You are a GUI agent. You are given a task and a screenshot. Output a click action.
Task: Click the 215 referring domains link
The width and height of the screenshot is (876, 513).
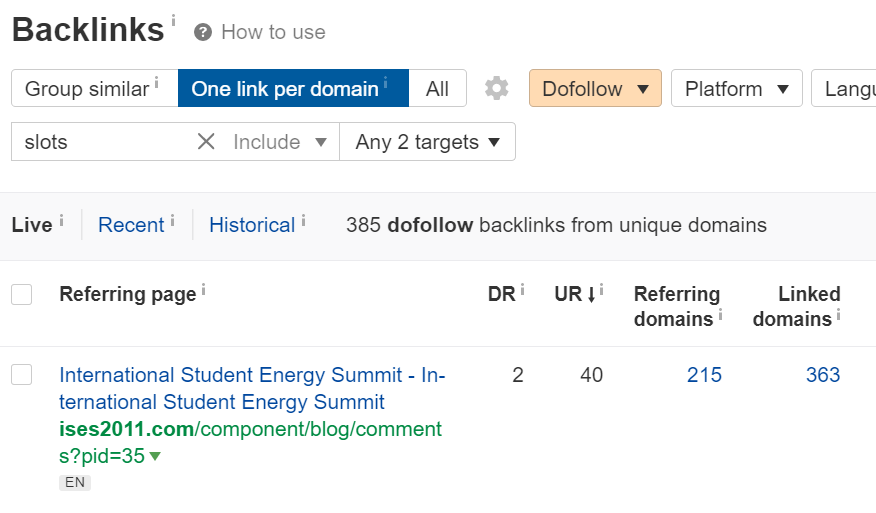[x=704, y=375]
